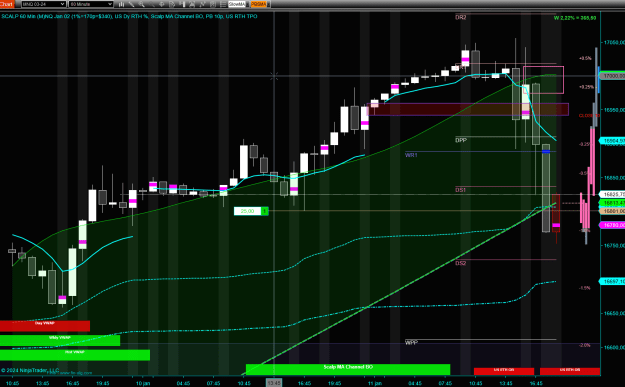625x387 pixels.
Task: Select the orange Chart tab
Action: click(7, 4)
